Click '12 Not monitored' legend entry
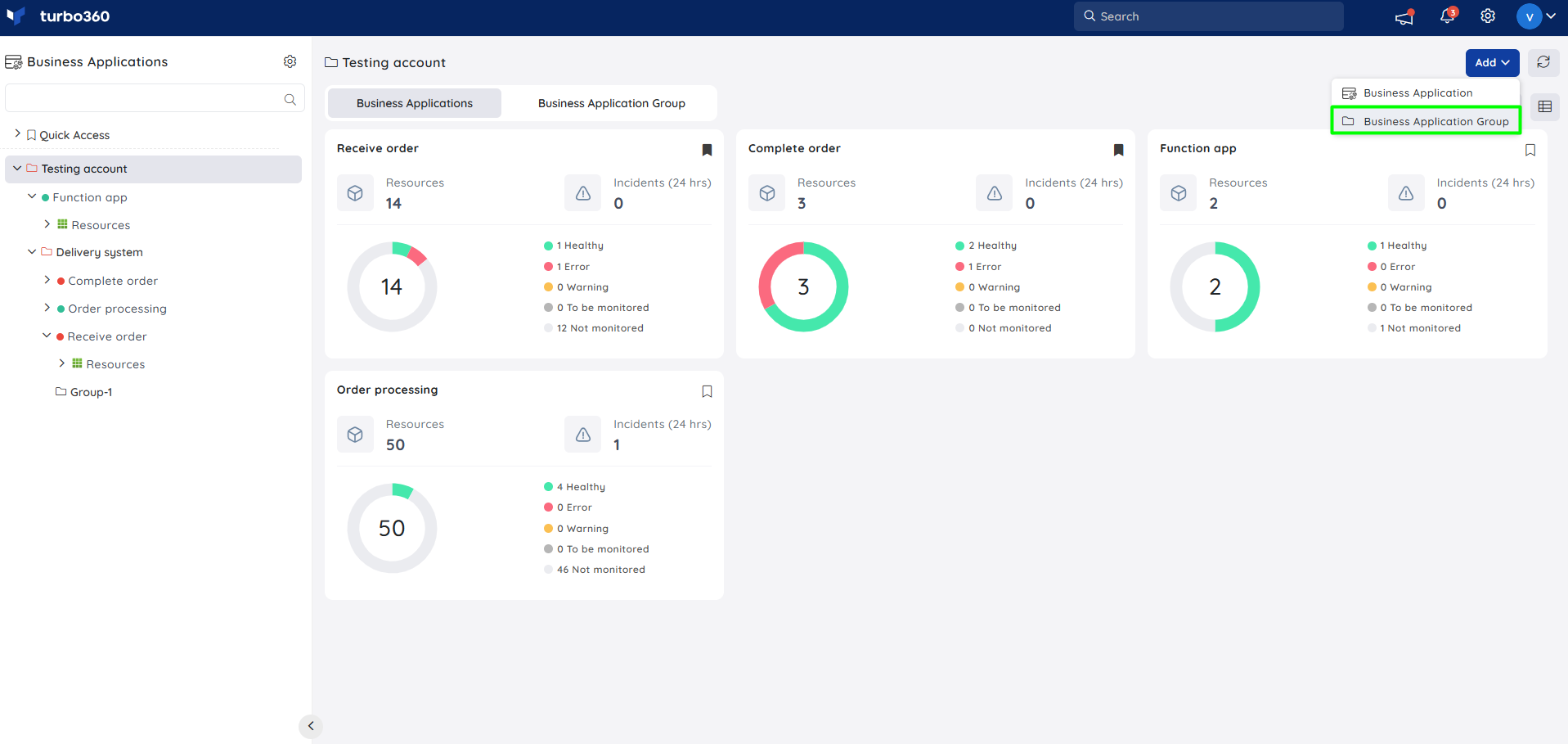 tap(594, 328)
